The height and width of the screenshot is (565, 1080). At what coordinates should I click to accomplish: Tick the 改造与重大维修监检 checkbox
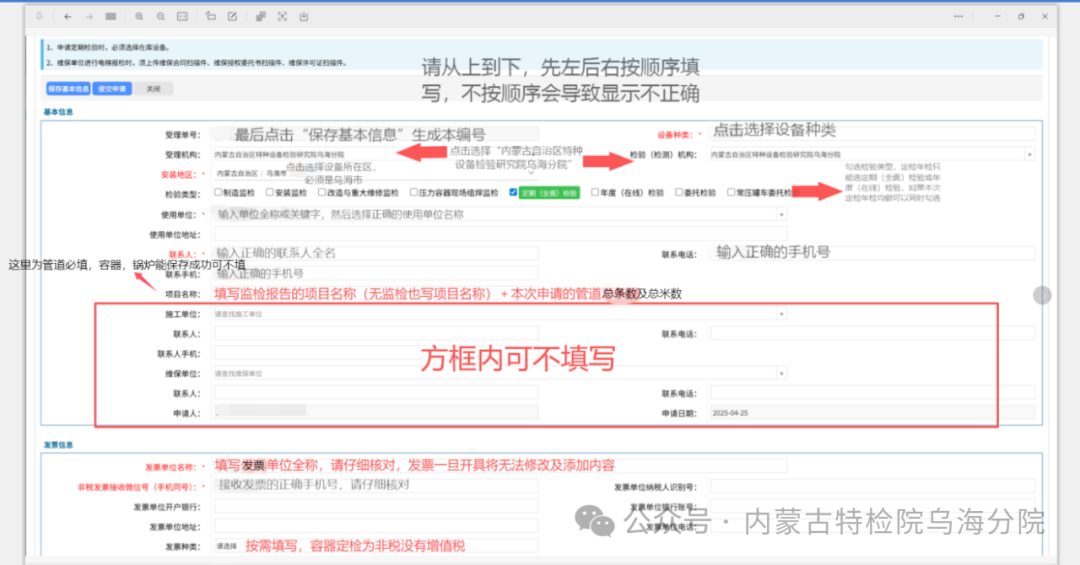pos(322,192)
